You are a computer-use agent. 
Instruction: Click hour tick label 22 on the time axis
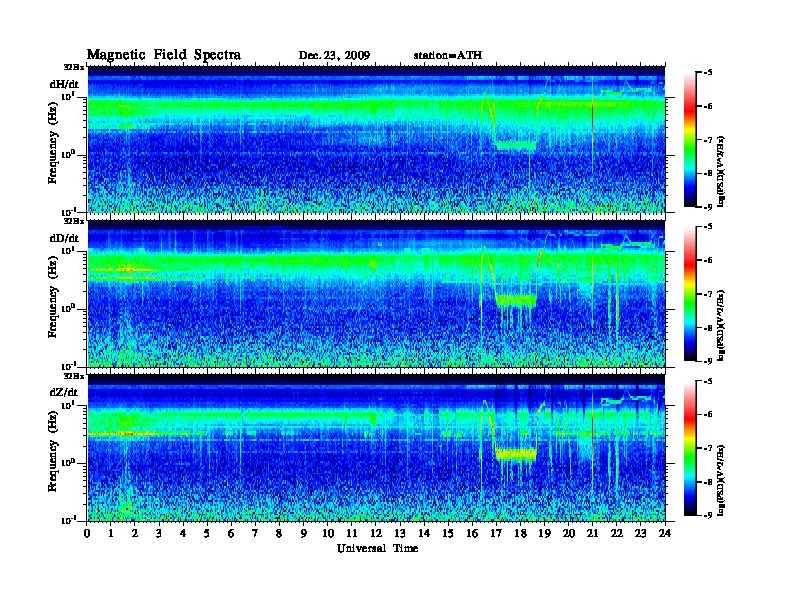617,533
